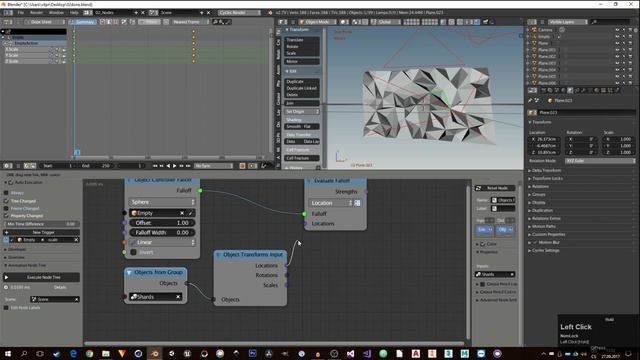Open the Location dropdown in Evaluate Falloff
Image resolution: width=640 pixels, height=360 pixels.
(x=330, y=203)
